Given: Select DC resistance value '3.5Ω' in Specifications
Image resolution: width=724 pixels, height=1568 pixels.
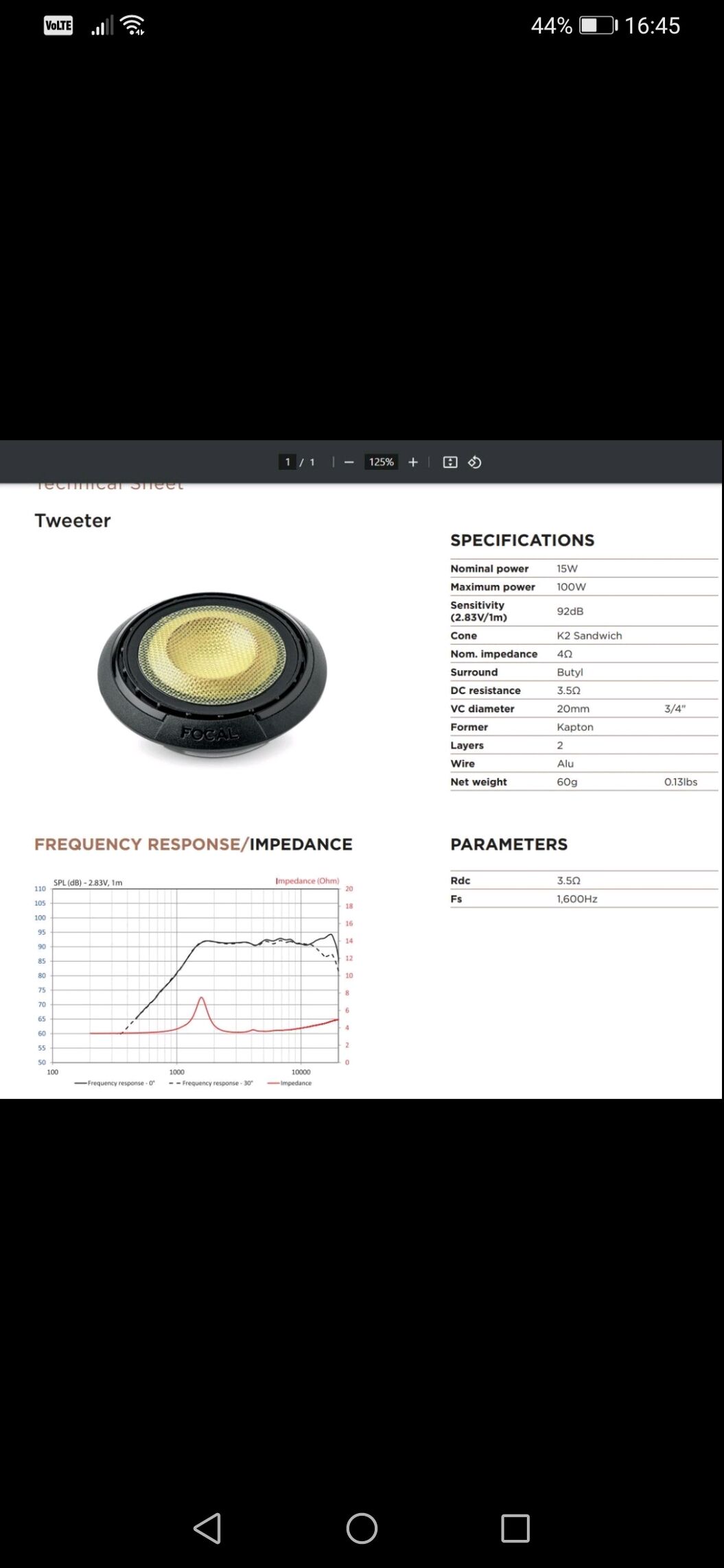Looking at the screenshot, I should tap(568, 691).
